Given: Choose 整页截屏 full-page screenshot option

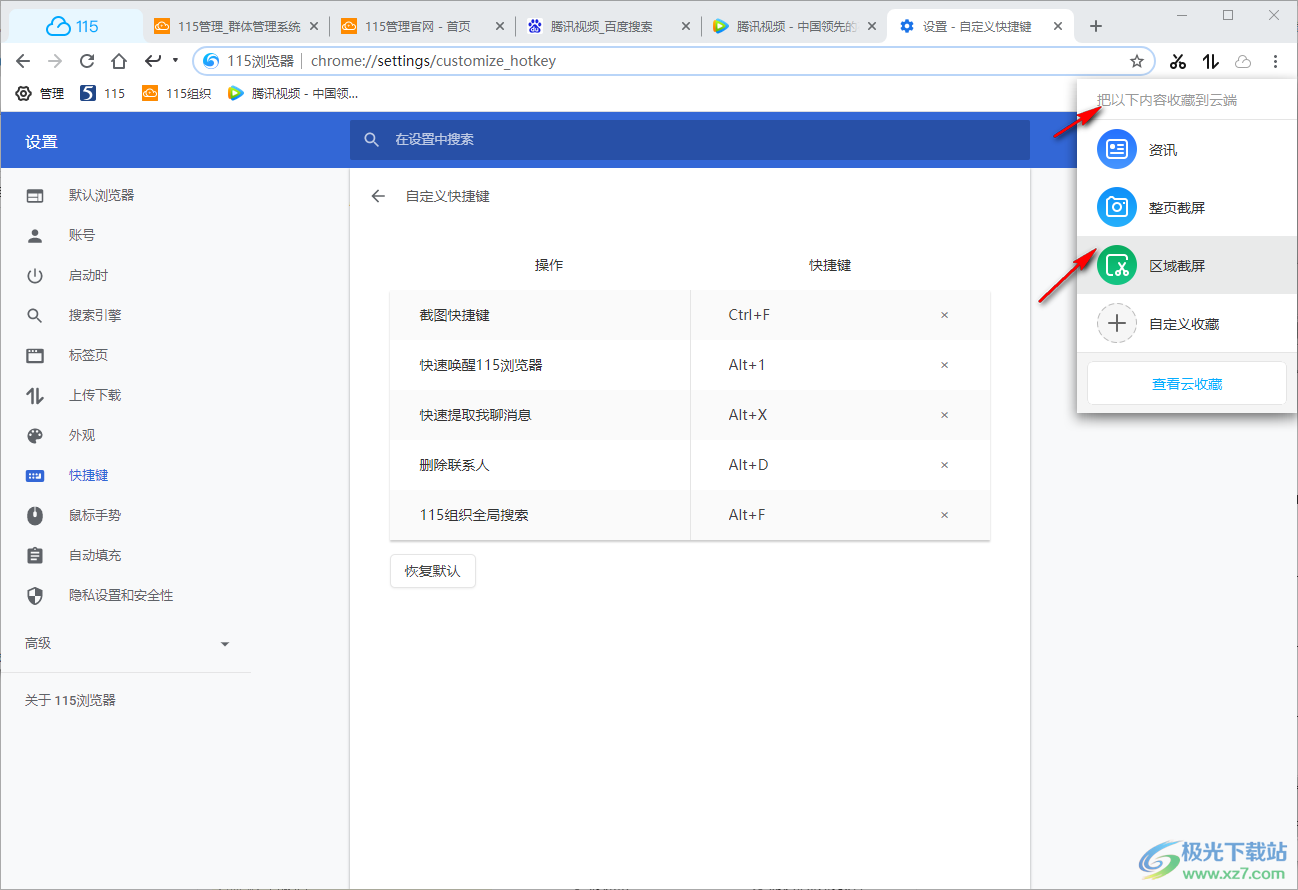Looking at the screenshot, I should pos(1186,208).
